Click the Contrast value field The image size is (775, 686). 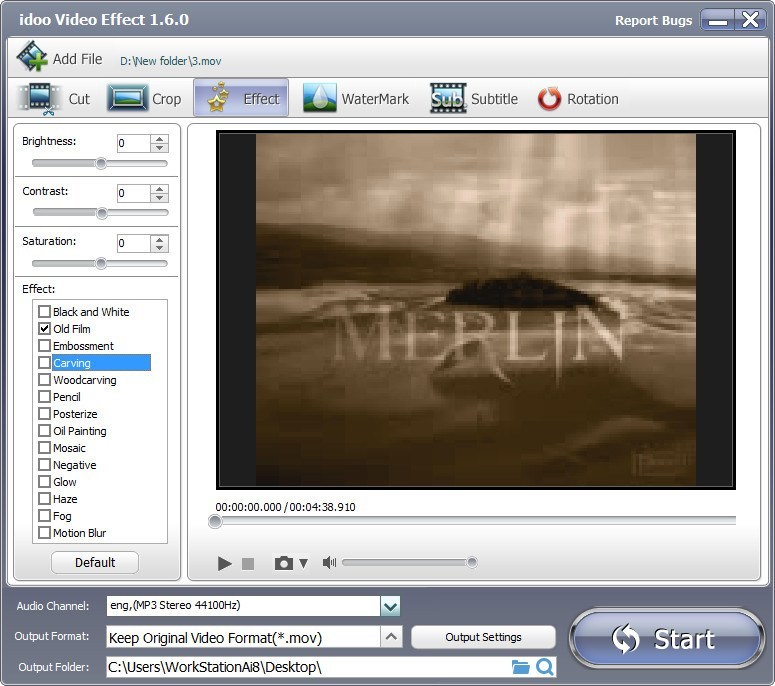[x=133, y=193]
